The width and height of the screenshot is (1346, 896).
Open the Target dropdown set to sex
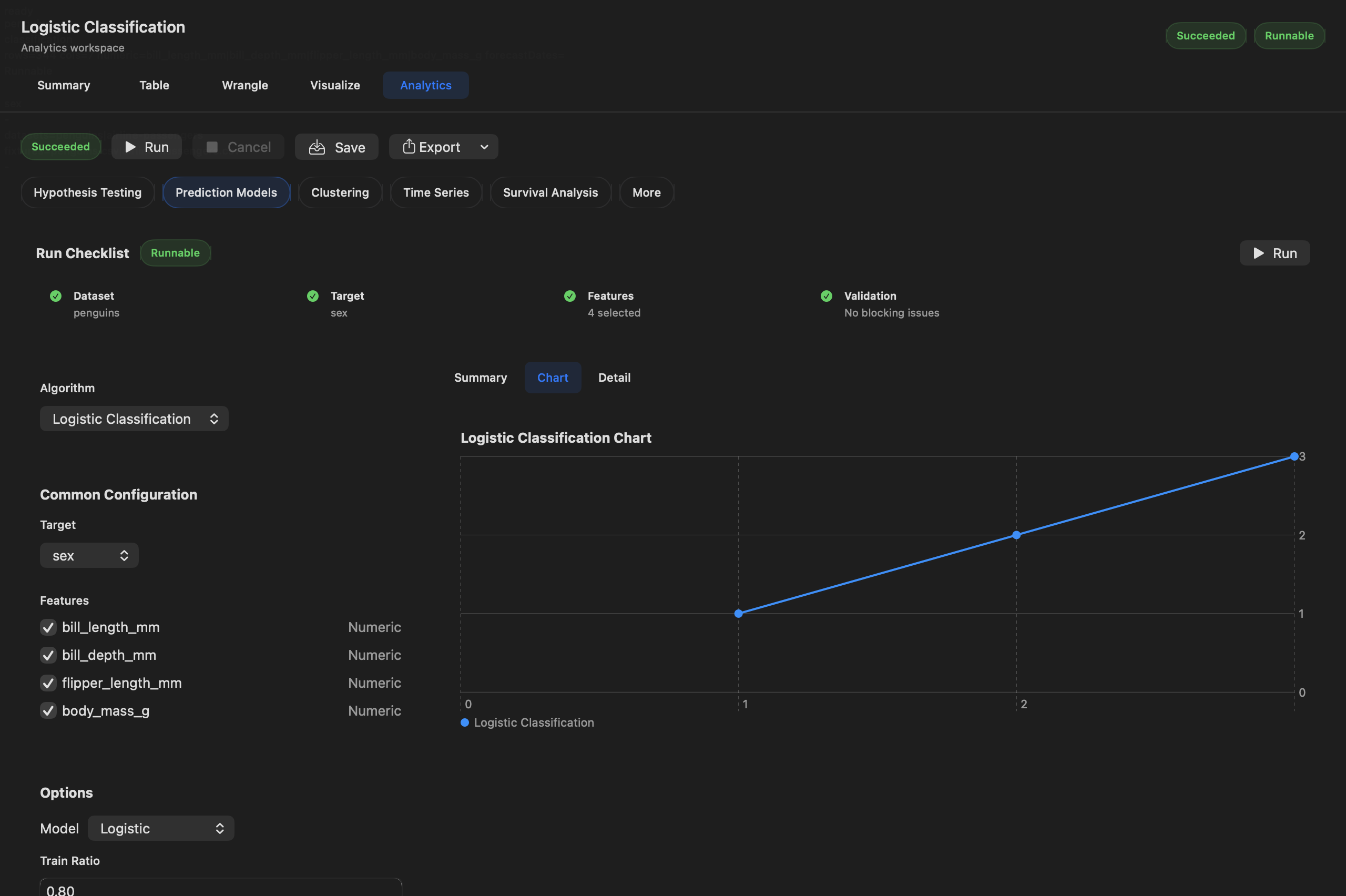[89, 555]
